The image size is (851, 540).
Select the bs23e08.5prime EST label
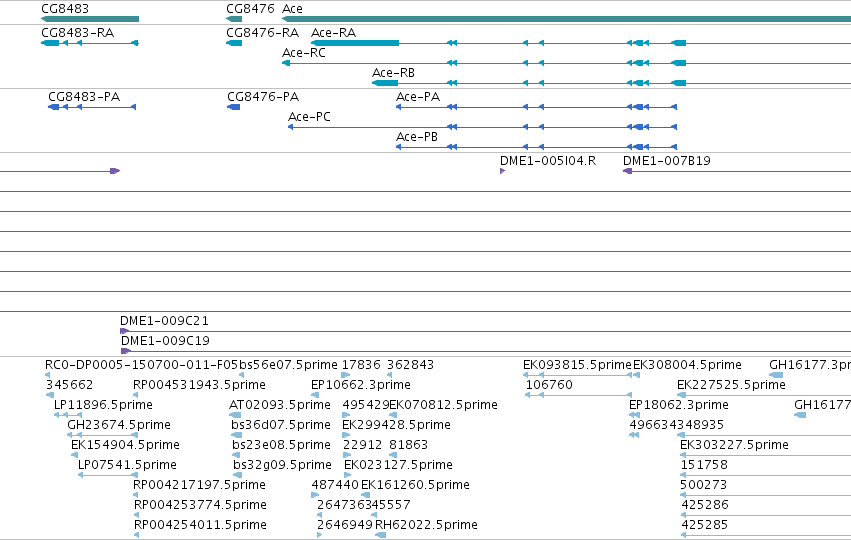pyautogui.click(x=282, y=445)
